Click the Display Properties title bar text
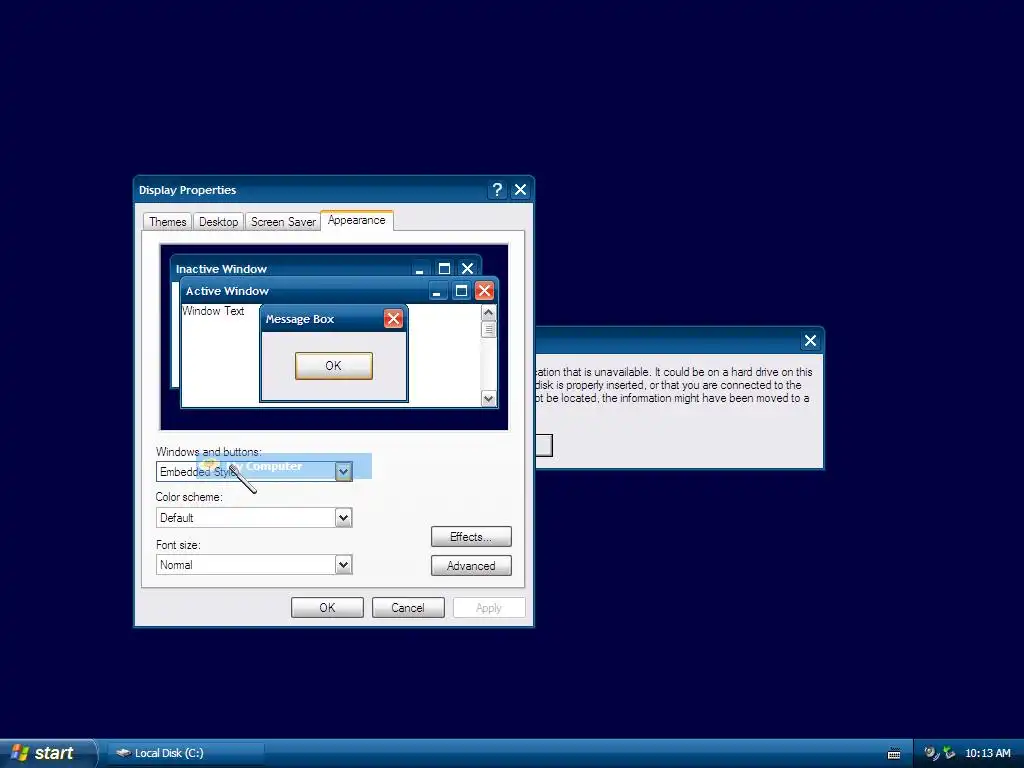The height and width of the screenshot is (768, 1024). (x=187, y=190)
